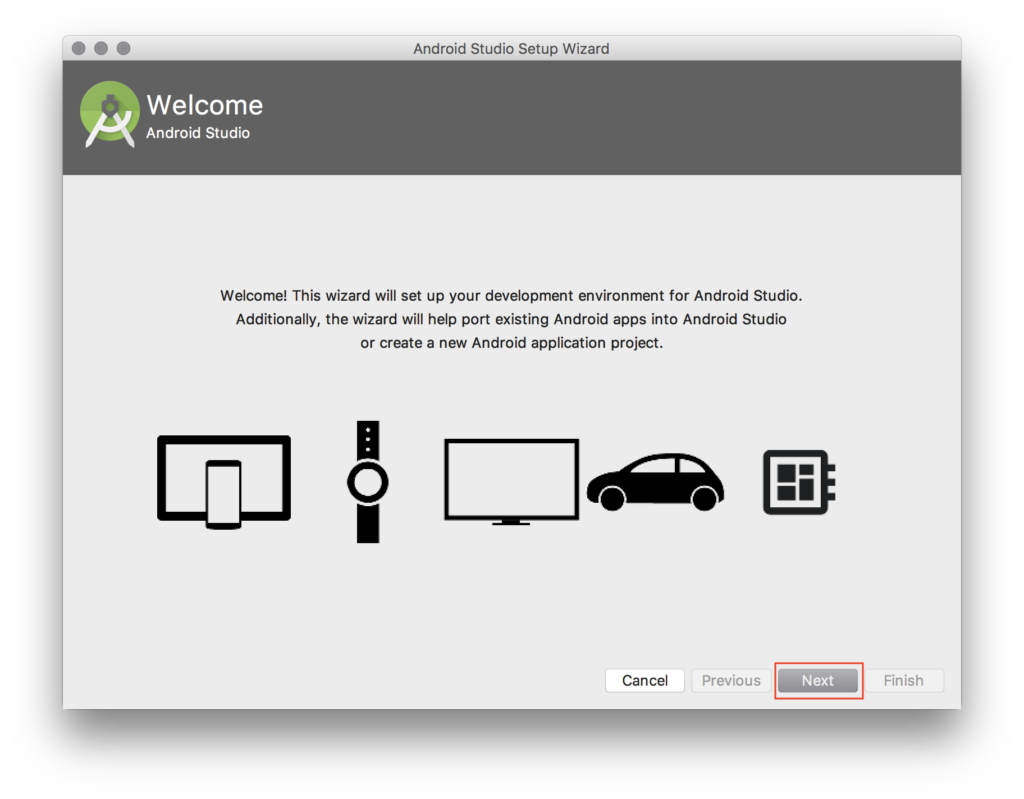Click the line starting 'Additionally, the wizard'

point(511,319)
